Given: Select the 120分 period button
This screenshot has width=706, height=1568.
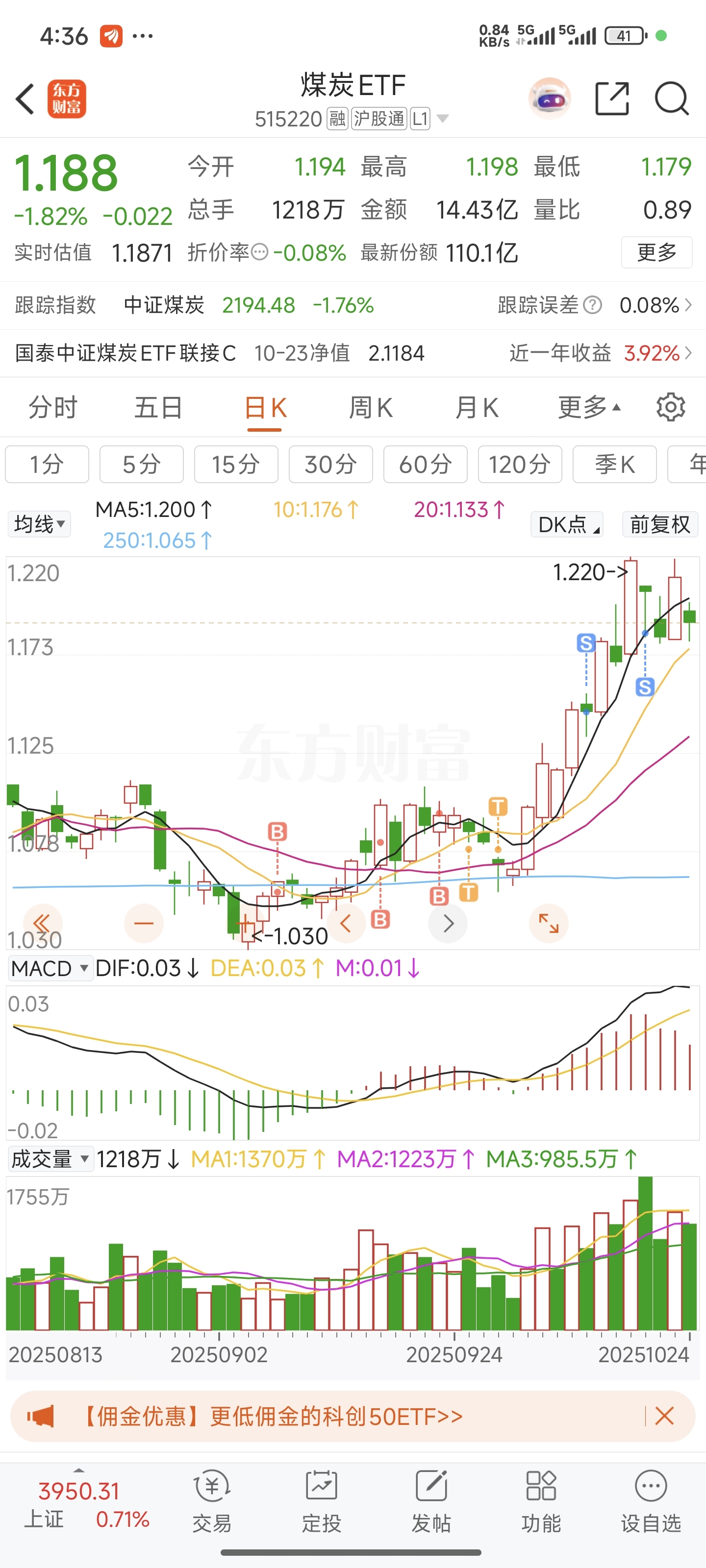Looking at the screenshot, I should click(520, 465).
